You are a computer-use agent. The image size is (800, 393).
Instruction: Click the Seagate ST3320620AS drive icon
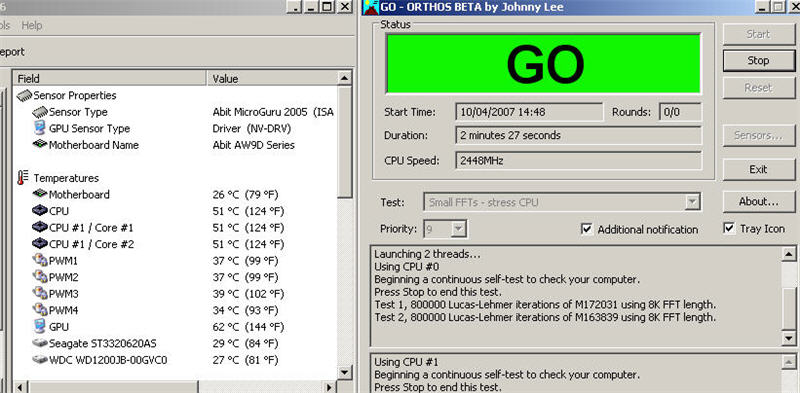coord(40,343)
